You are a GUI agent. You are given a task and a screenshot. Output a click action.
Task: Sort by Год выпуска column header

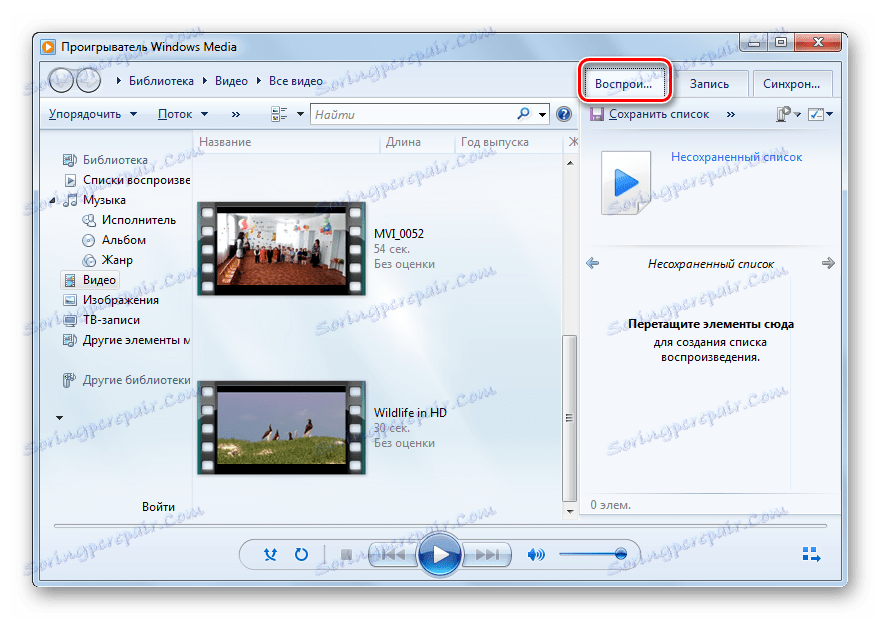click(x=494, y=142)
